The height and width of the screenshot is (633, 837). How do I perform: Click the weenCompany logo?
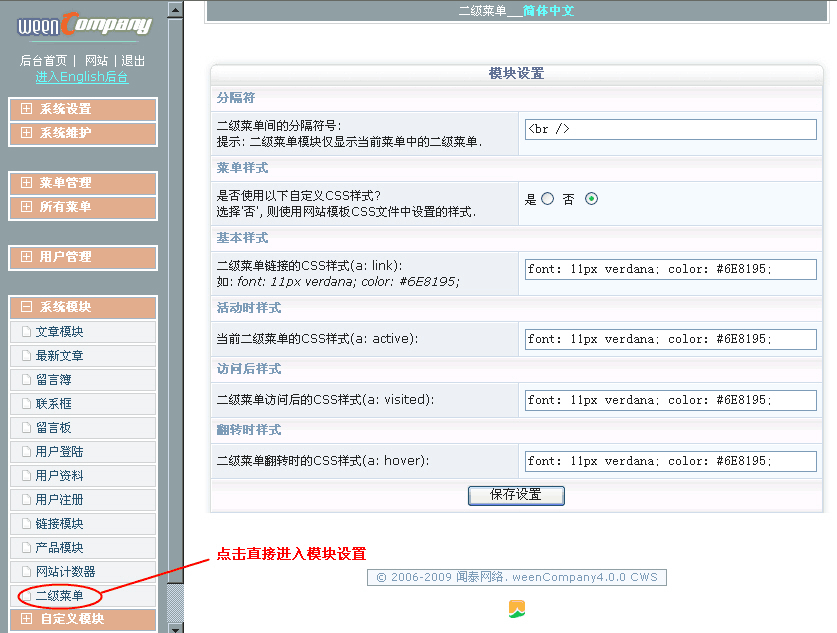(x=84, y=25)
